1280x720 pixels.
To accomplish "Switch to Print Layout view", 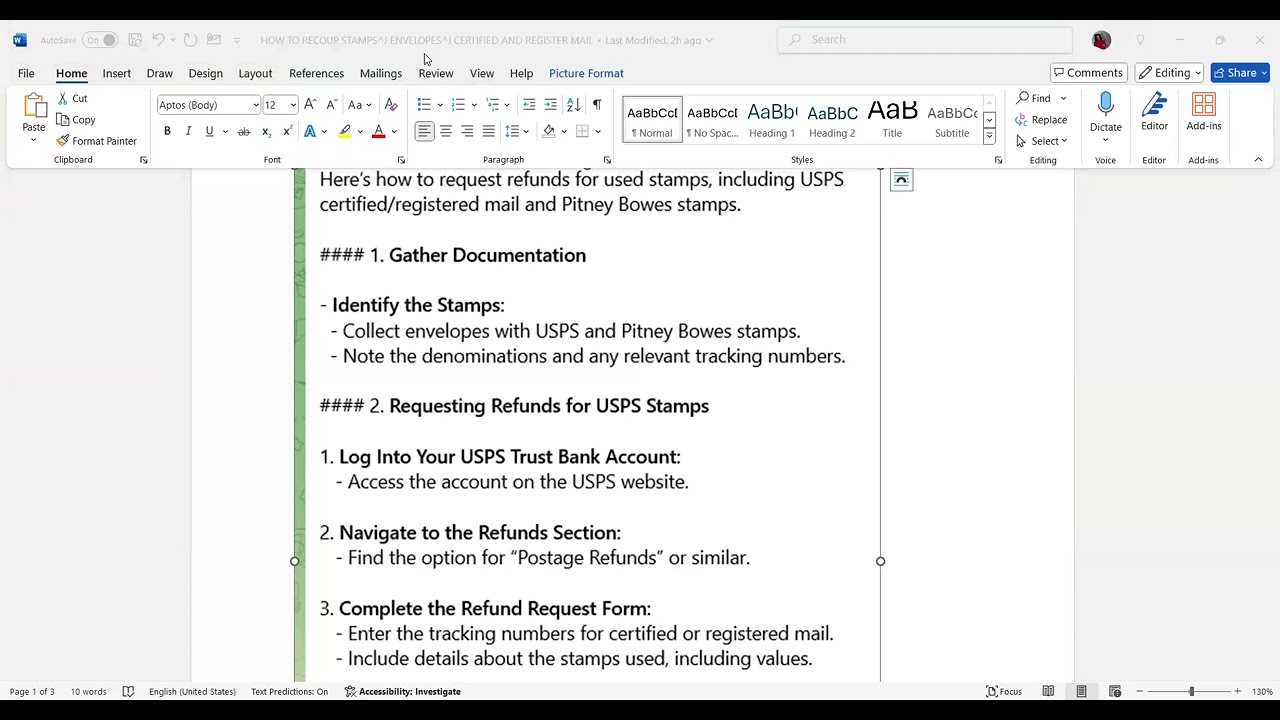I will pos(1081,691).
